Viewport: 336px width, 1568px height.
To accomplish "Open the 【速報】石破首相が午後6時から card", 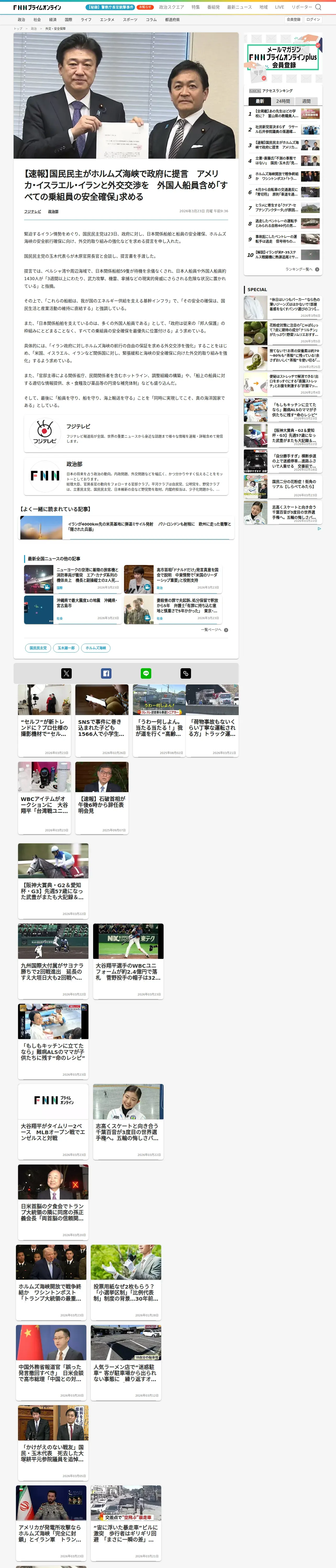I will pyautogui.click(x=102, y=798).
